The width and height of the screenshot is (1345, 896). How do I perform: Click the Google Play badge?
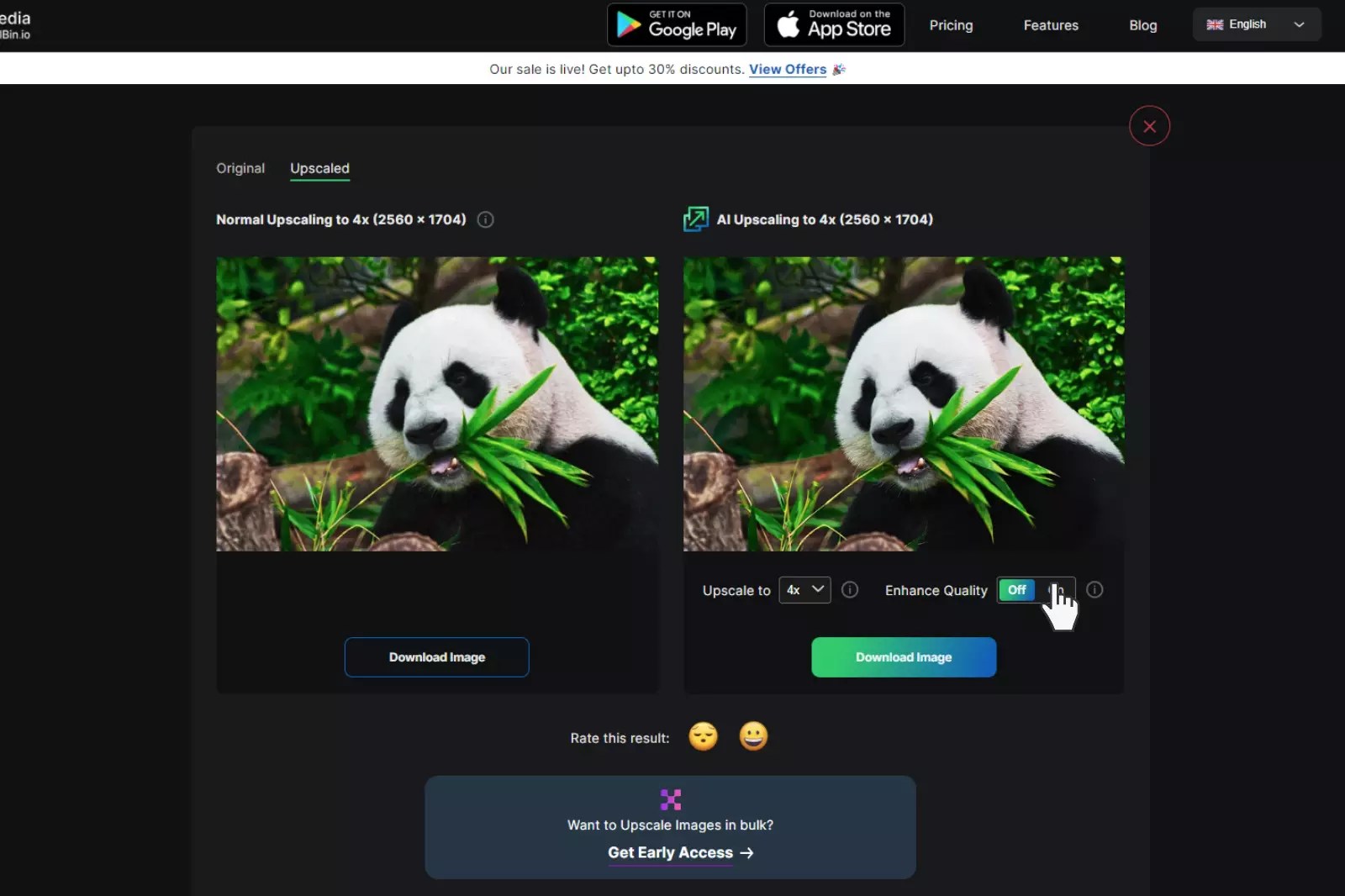(x=677, y=24)
